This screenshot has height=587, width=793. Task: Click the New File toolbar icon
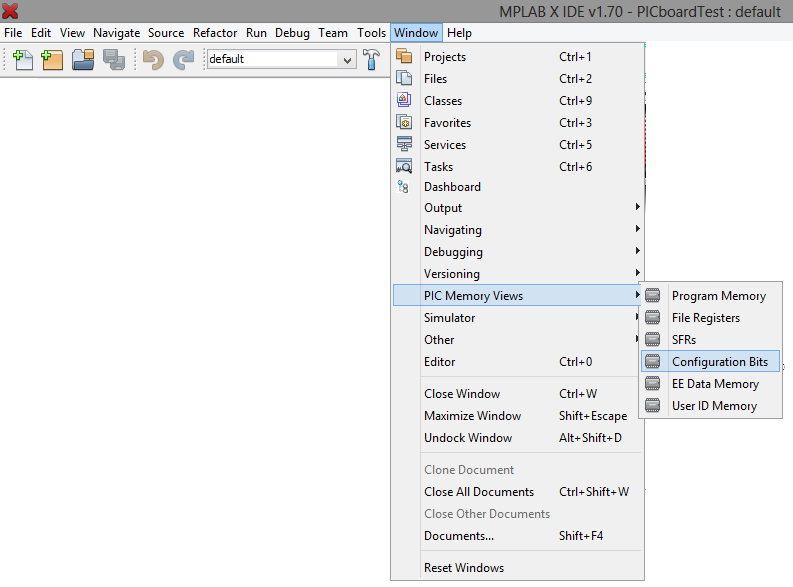22,60
